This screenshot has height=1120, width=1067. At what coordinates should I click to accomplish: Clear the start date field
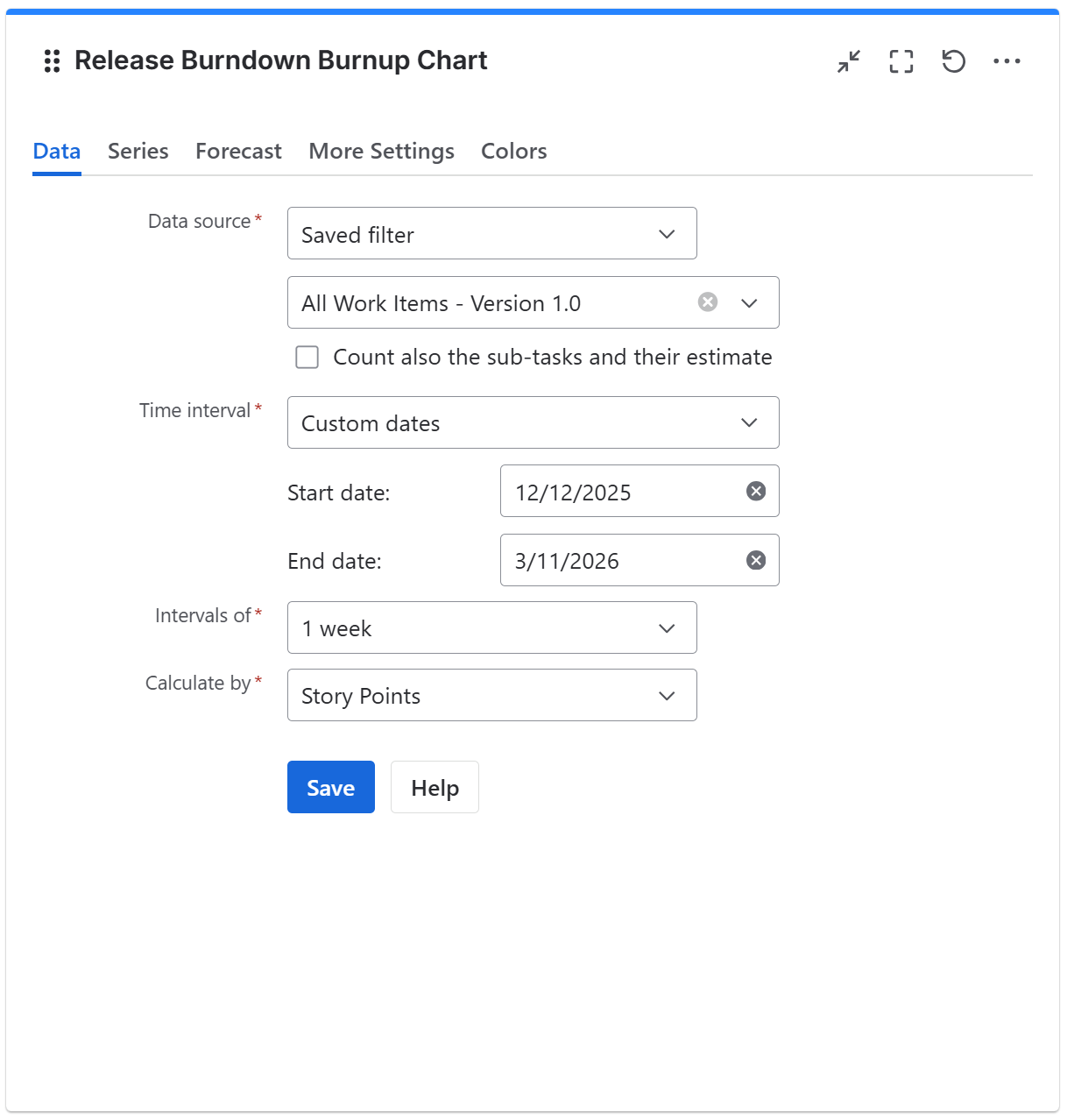point(755,491)
